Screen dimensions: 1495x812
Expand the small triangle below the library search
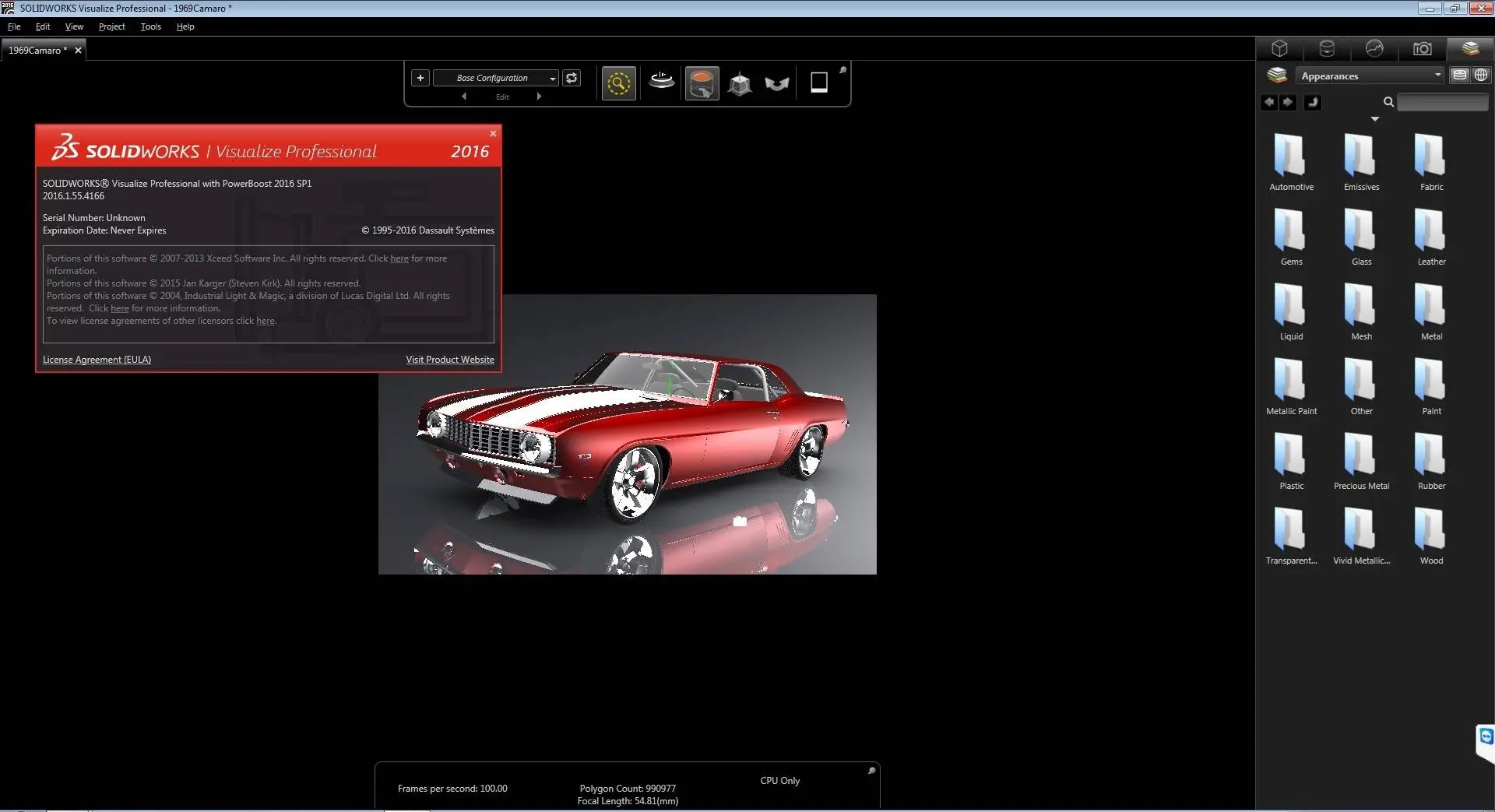(1375, 119)
